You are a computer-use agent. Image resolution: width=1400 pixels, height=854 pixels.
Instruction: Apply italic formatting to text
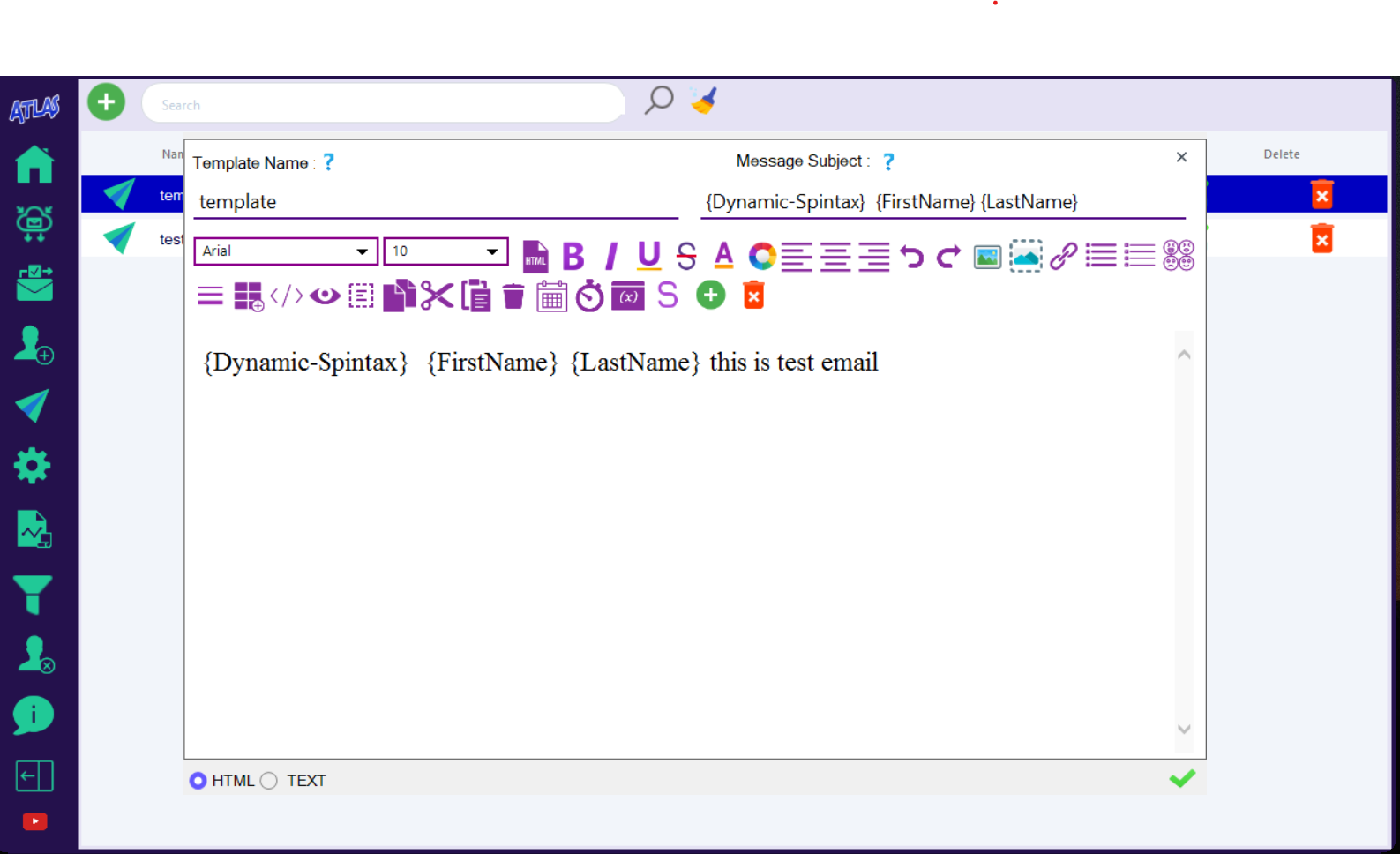pyautogui.click(x=610, y=256)
